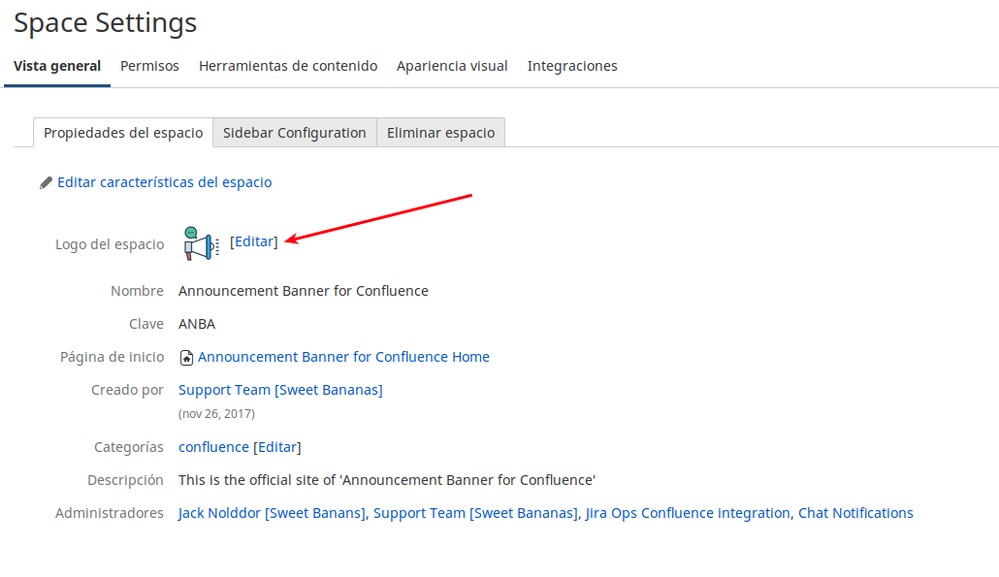Image resolution: width=999 pixels, height=577 pixels.
Task: Open the Sidebar Configuration sub-tab
Action: pyautogui.click(x=294, y=132)
